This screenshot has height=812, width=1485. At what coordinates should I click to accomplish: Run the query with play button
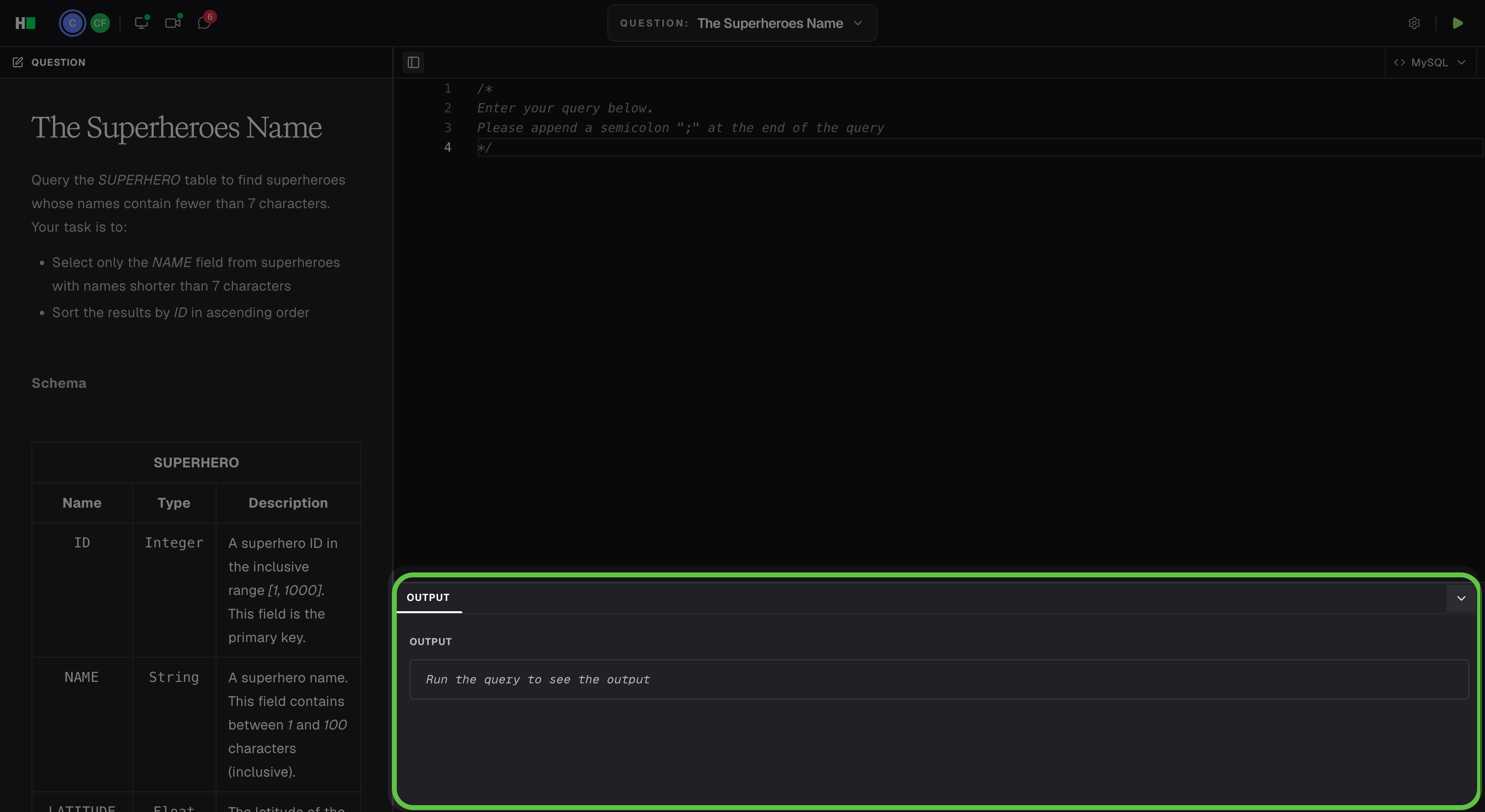pyautogui.click(x=1457, y=23)
